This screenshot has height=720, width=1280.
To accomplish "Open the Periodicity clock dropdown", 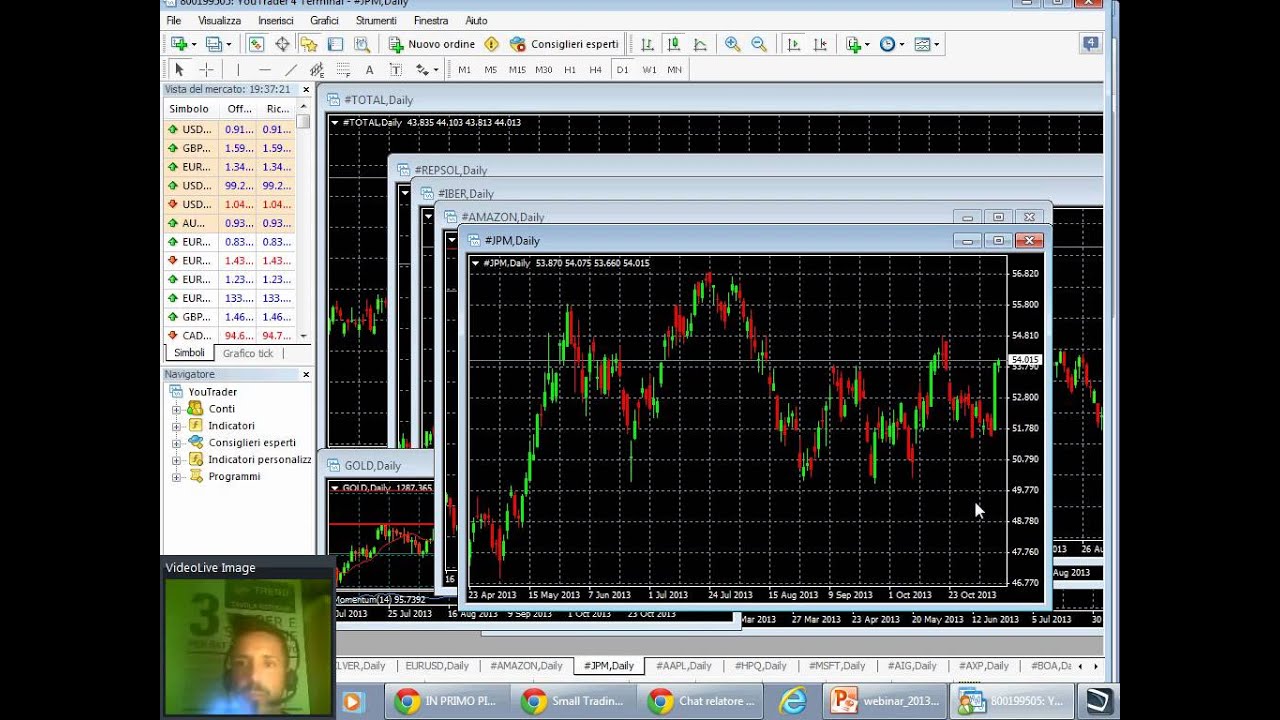I will coord(892,44).
